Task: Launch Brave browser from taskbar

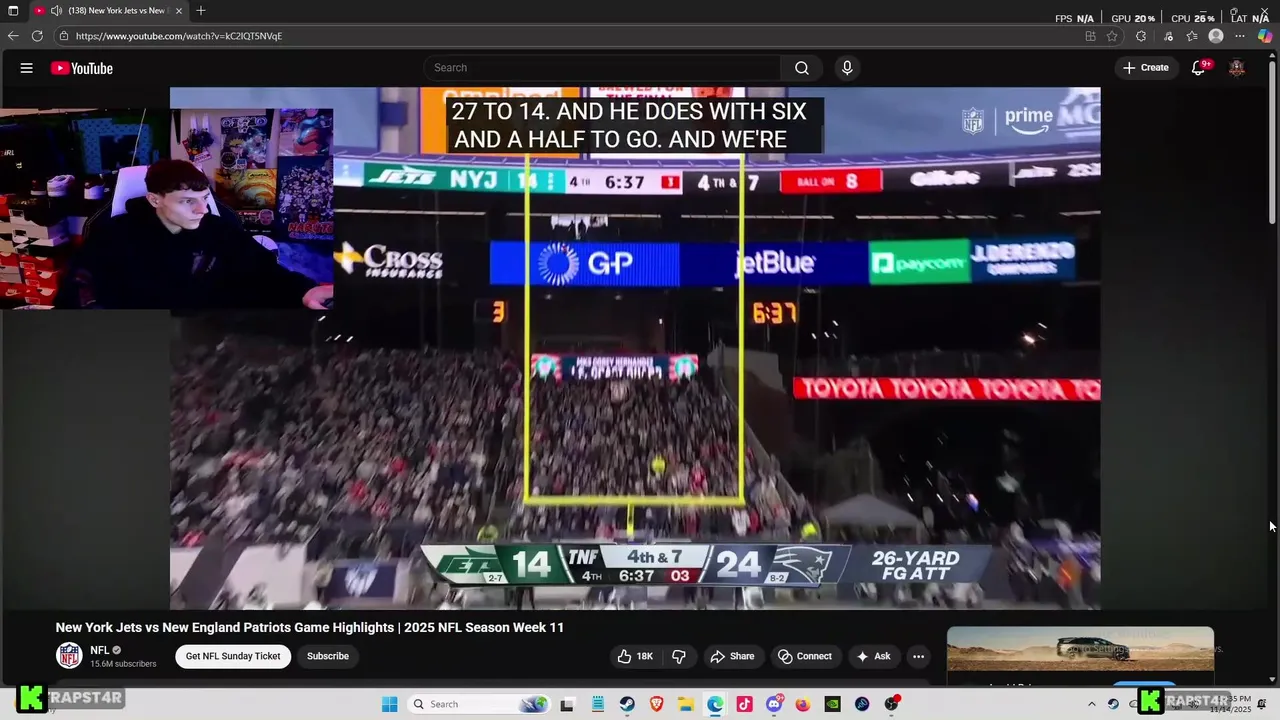Action: (657, 704)
